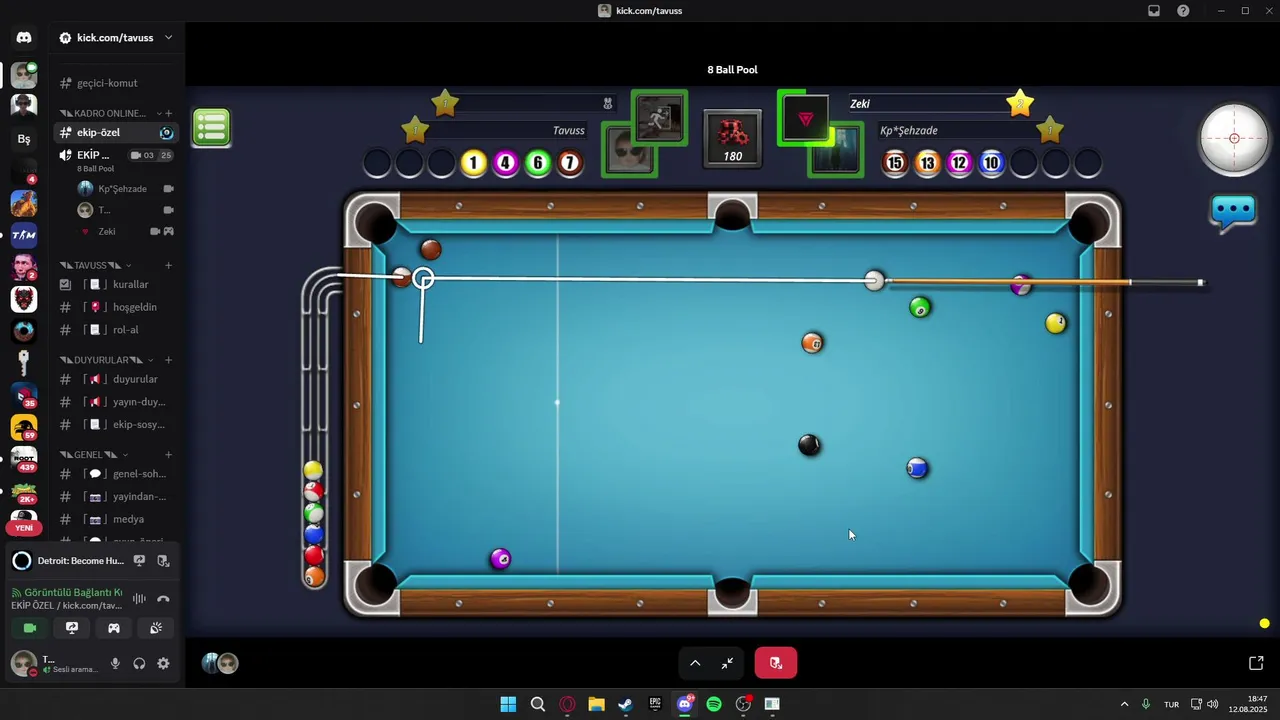
Task: Open voice noise suppression waveform icon
Action: [x=139, y=599]
